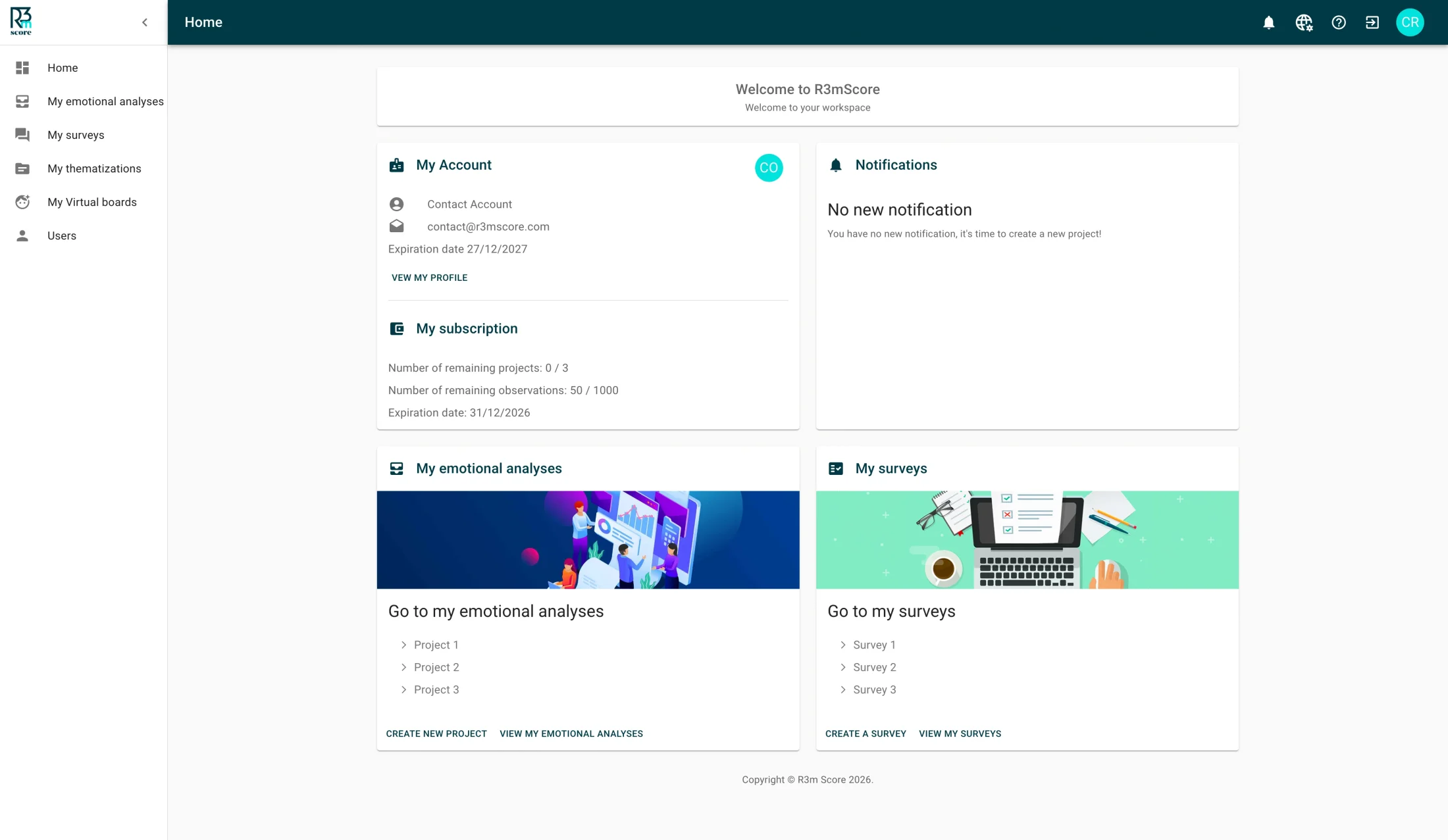Expand the Project 3 chevron
Screen dimensions: 1448x840
click(403, 690)
